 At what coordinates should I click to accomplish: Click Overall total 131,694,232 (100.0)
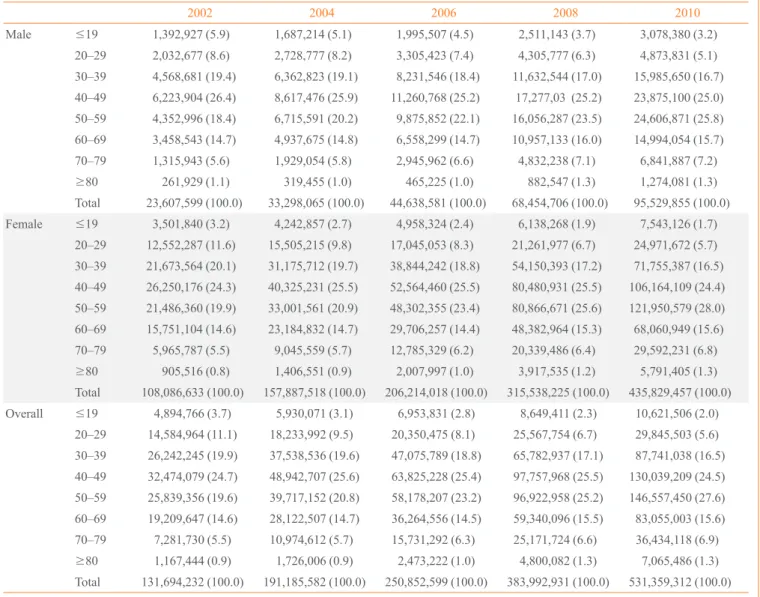(x=192, y=582)
